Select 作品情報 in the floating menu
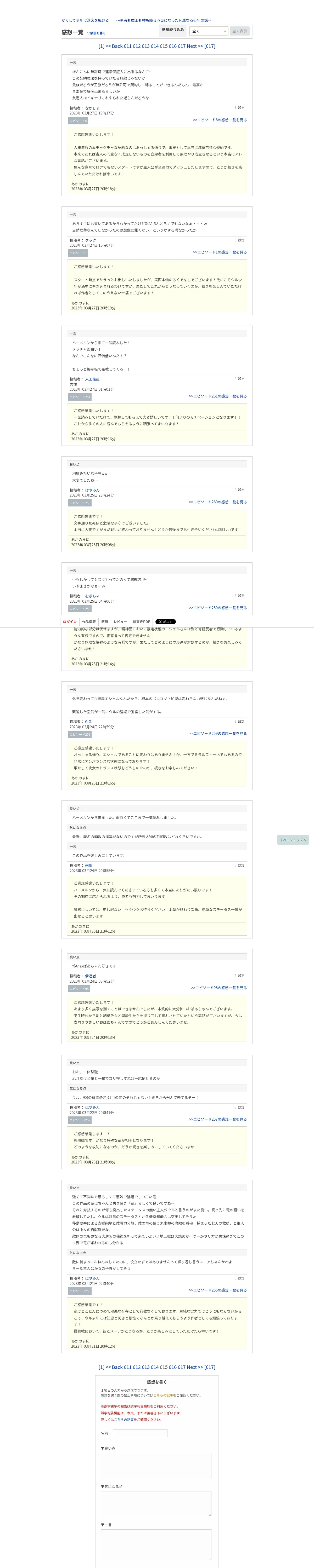Screen dimensions: 314x1568 tap(89, 621)
